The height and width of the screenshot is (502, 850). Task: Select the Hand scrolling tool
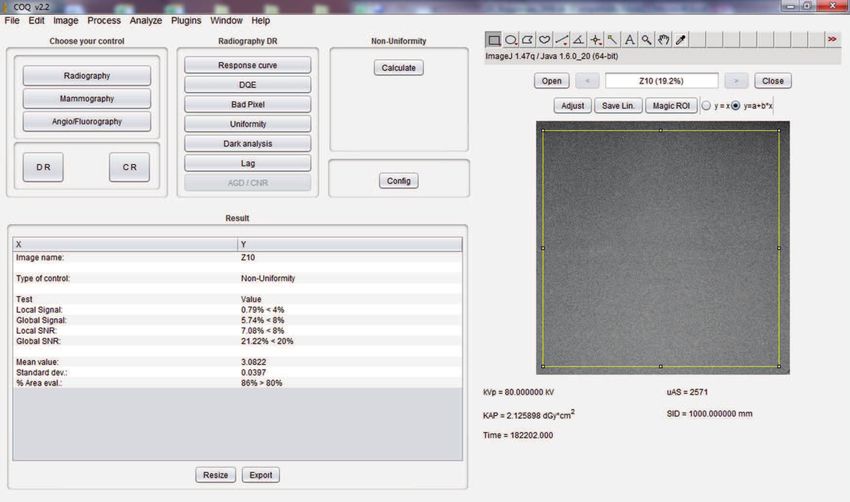tap(664, 40)
